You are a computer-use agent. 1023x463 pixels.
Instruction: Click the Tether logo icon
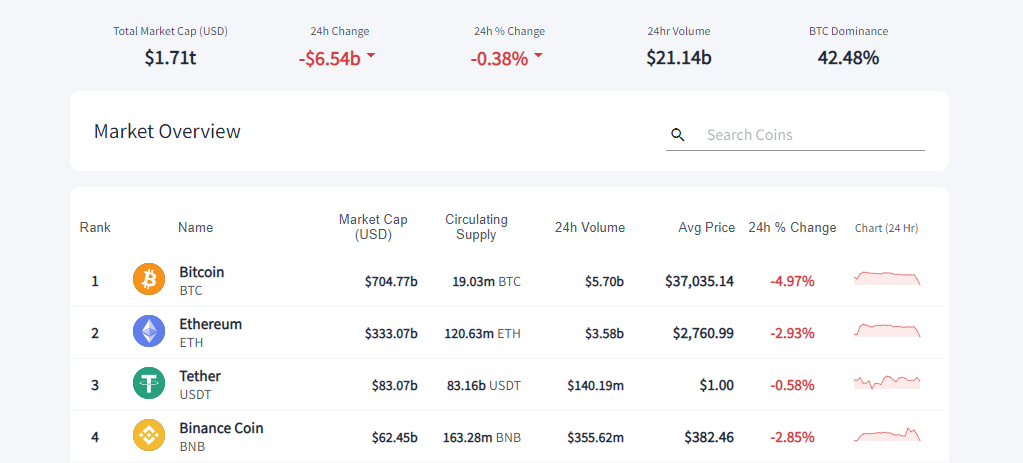[x=149, y=383]
